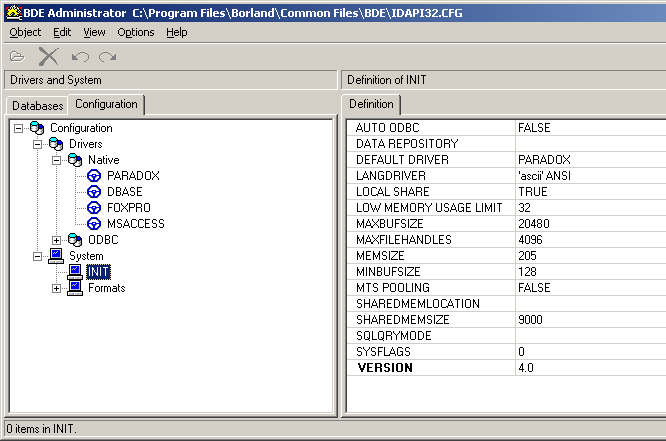Open the View menu
The image size is (666, 441).
coord(94,32)
